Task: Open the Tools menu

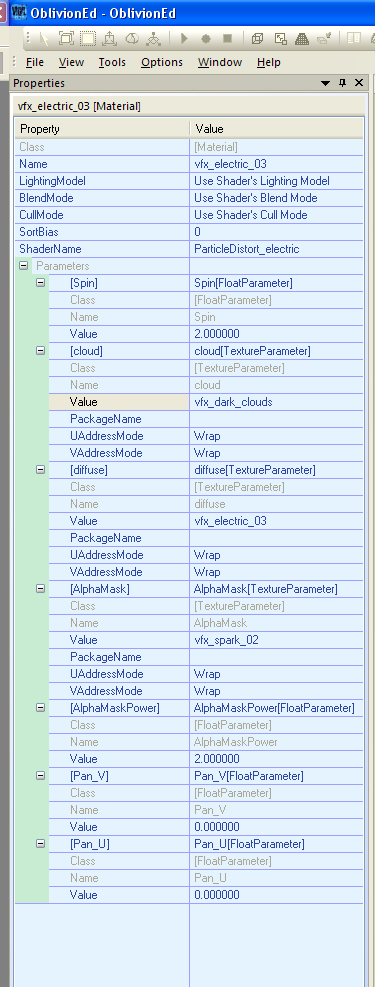Action: point(112,62)
